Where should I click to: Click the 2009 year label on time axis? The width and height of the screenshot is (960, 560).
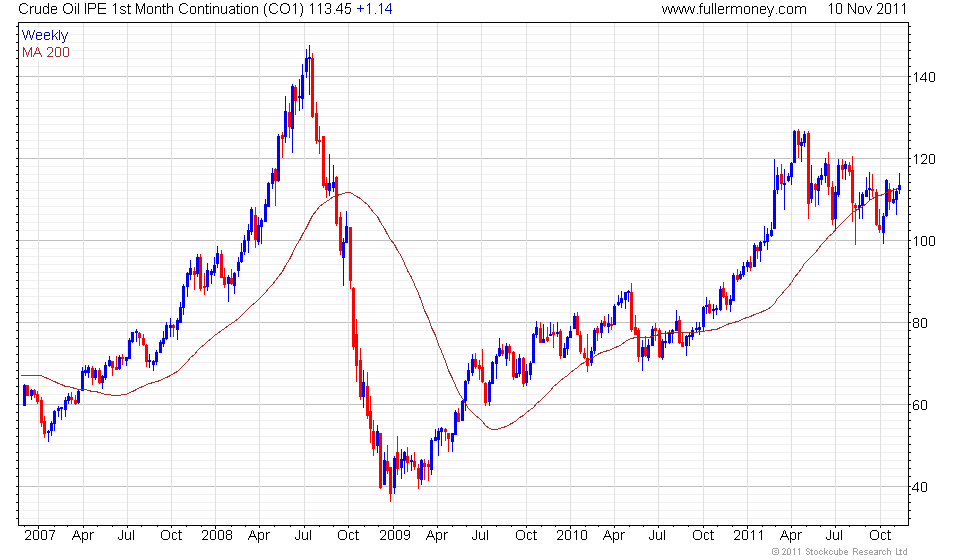point(394,536)
